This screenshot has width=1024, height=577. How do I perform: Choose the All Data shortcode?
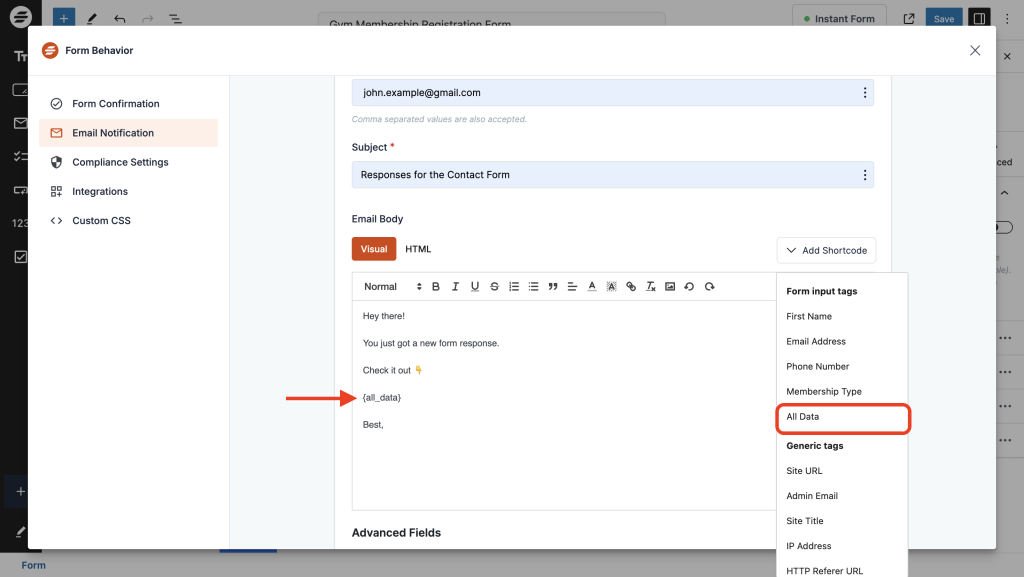(803, 417)
